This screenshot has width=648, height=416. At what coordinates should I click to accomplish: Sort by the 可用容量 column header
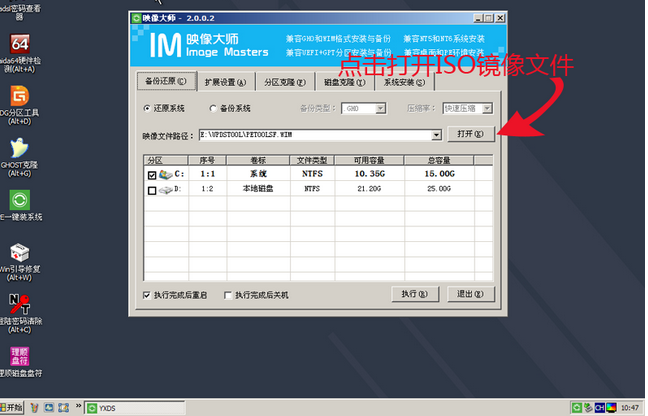369,160
